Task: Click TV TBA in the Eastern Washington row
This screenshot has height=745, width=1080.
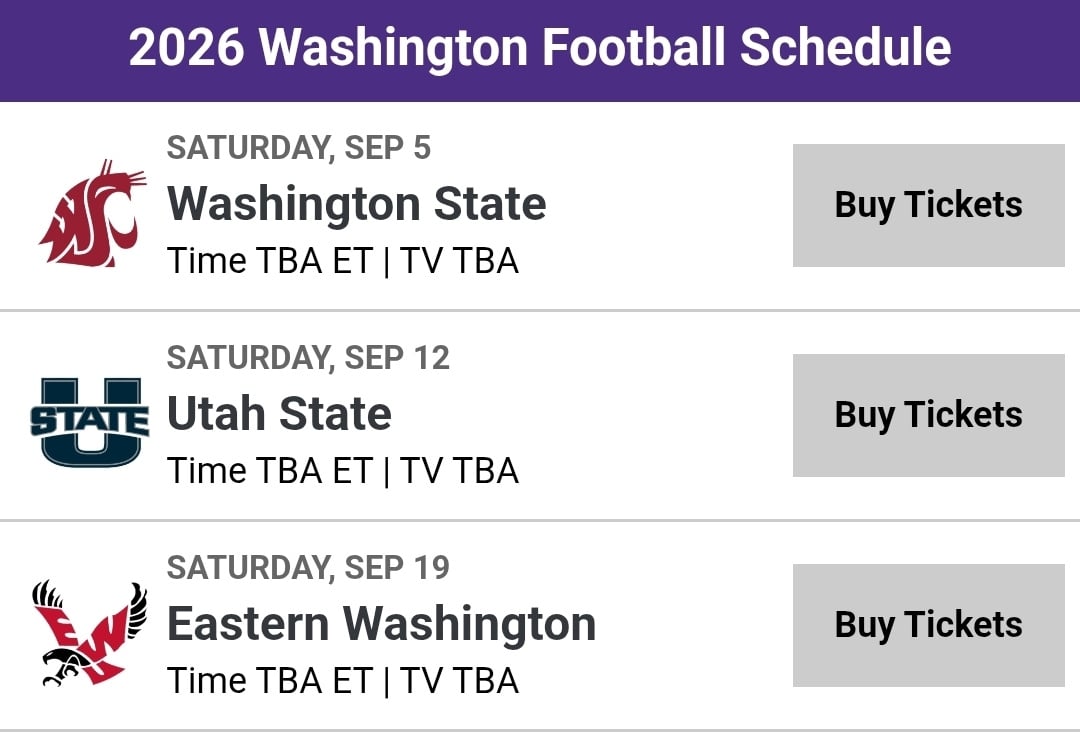Action: tap(459, 681)
